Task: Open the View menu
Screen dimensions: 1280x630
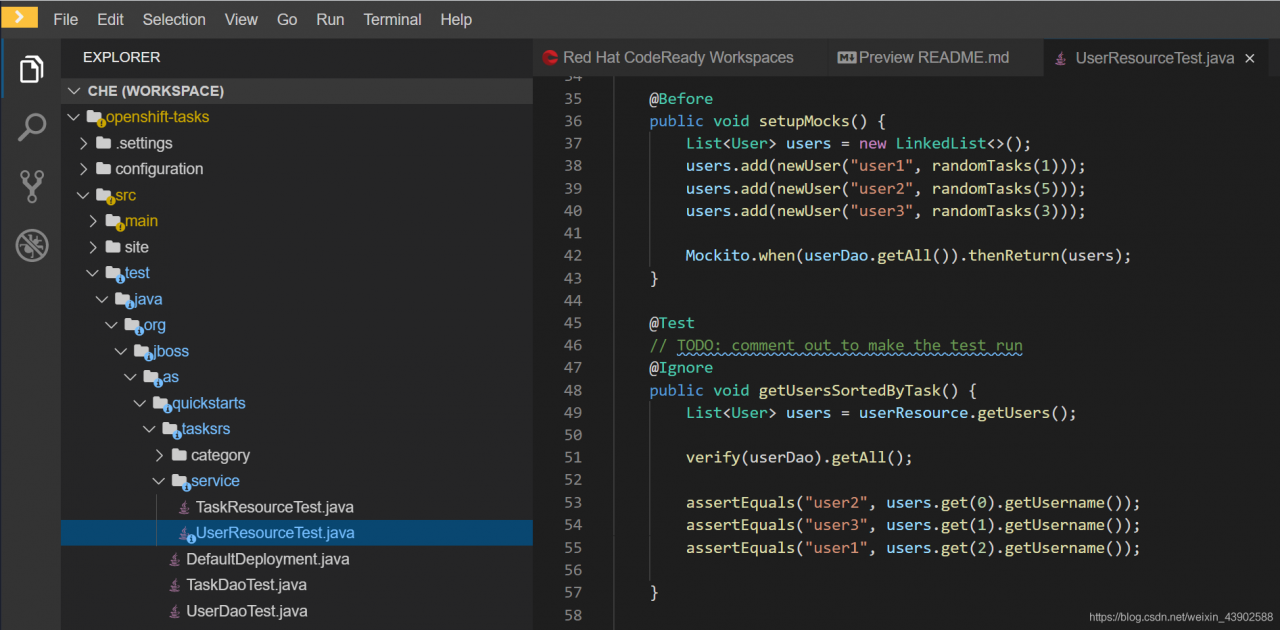Action: point(241,19)
